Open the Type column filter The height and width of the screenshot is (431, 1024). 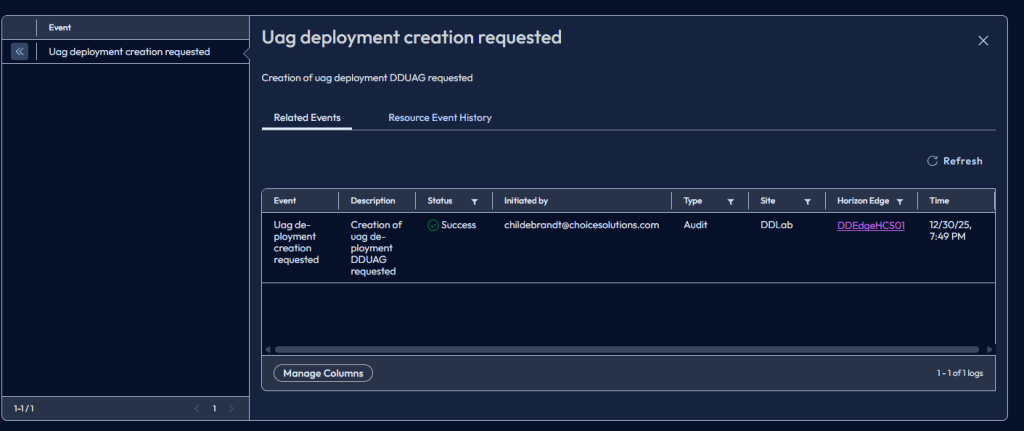(x=730, y=201)
